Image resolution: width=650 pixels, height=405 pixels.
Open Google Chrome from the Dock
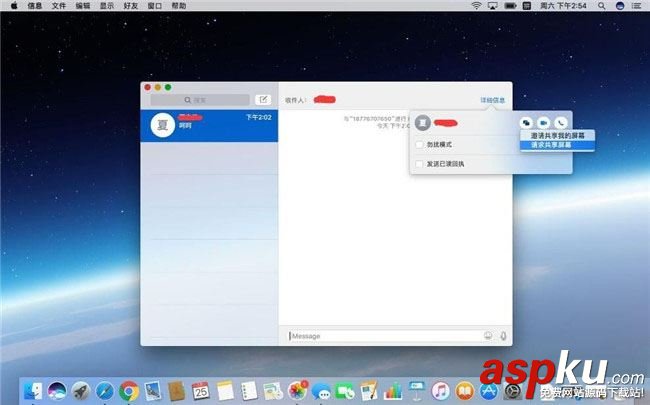[x=129, y=391]
